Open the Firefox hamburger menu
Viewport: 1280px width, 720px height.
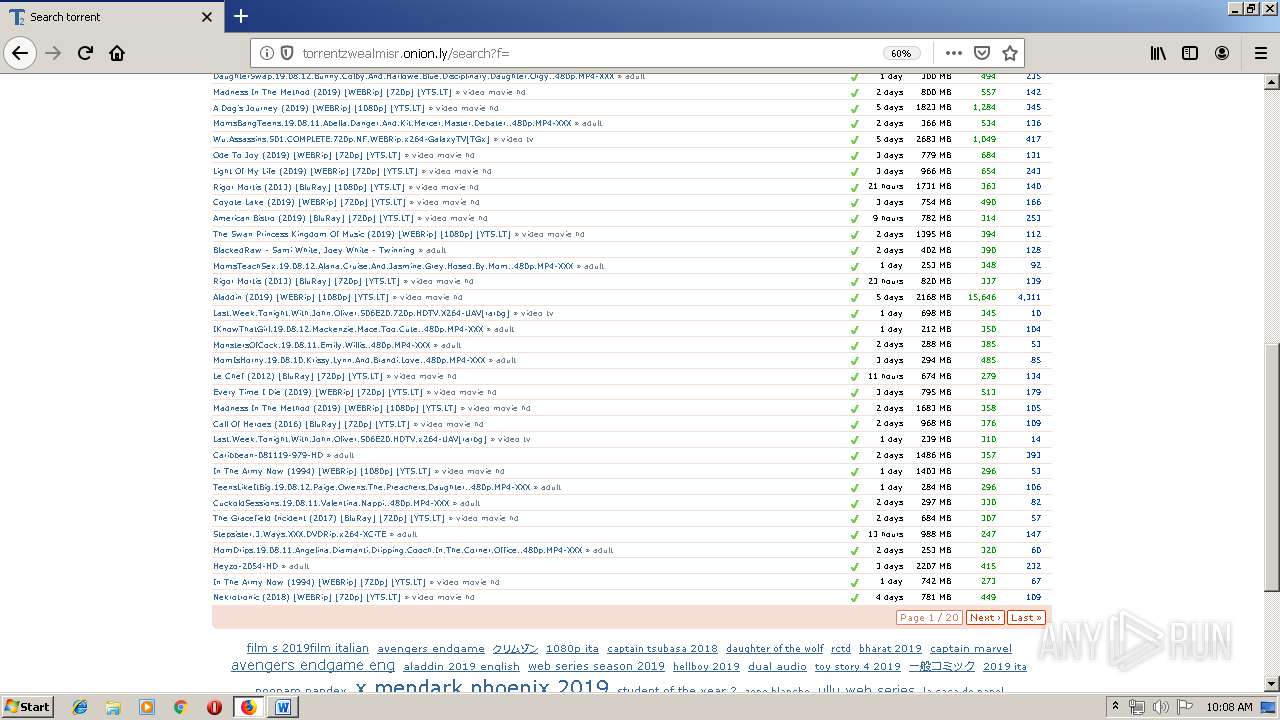1261,53
